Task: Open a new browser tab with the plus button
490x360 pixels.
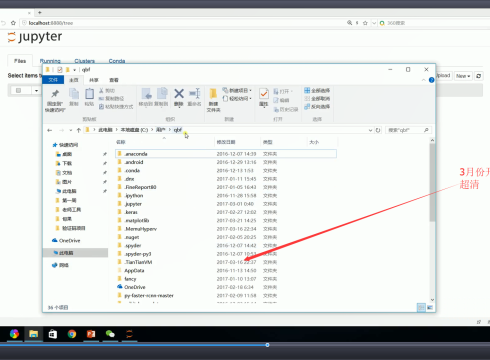Action: coord(40,13)
